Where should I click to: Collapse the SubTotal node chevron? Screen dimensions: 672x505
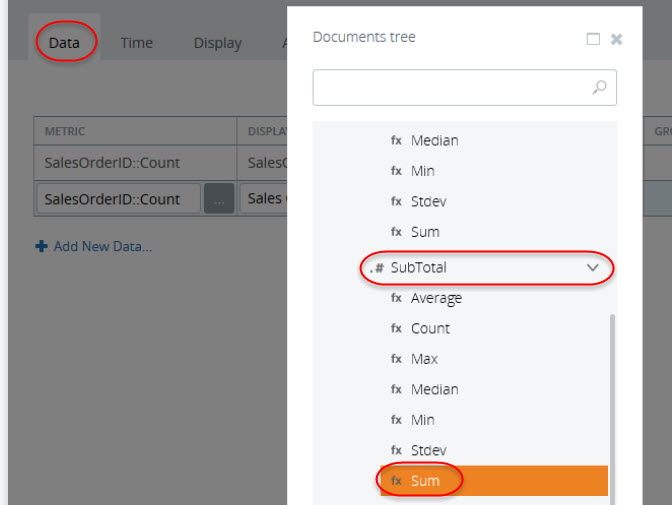[x=593, y=268]
